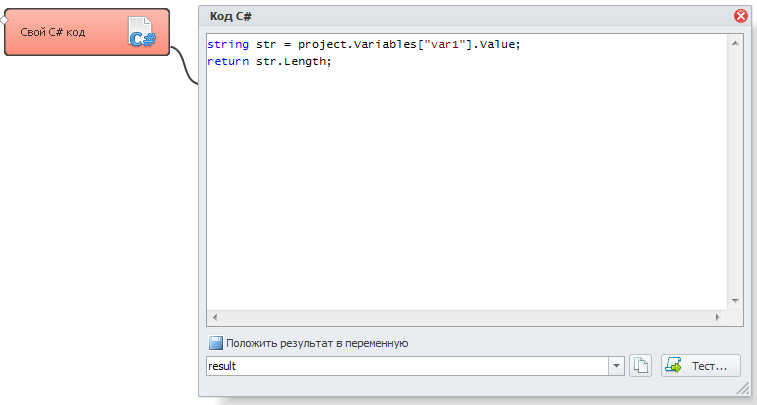757x405 pixels.
Task: Grab the resize grip at dialog corner
Action: click(x=742, y=389)
